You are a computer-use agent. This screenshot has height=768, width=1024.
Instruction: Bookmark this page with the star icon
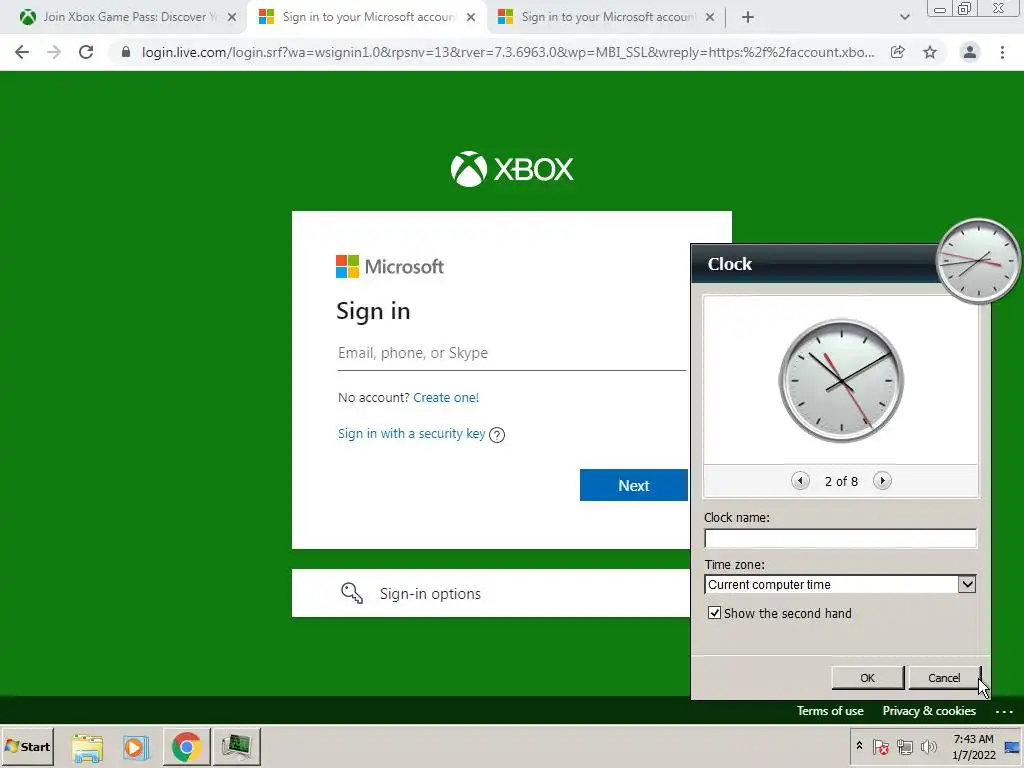pyautogui.click(x=930, y=52)
